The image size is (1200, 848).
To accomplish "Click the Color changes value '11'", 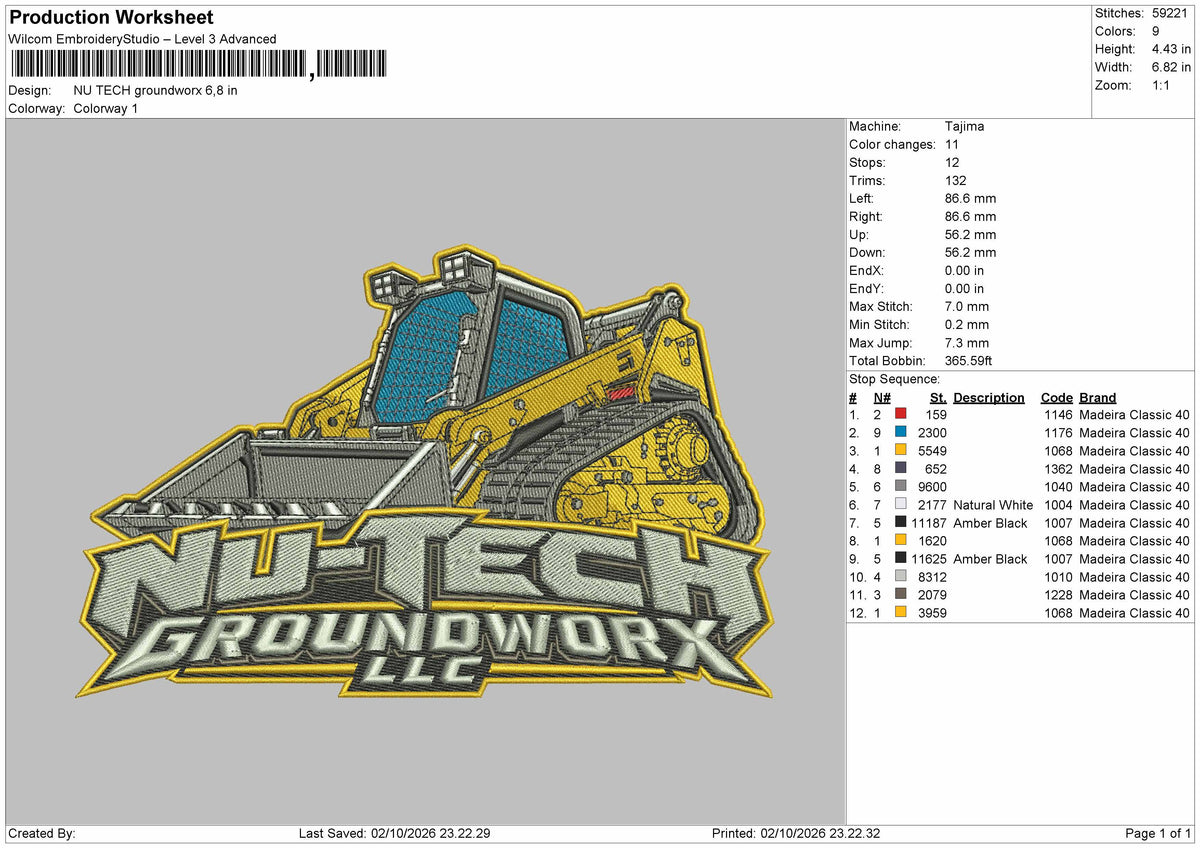I will 952,145.
